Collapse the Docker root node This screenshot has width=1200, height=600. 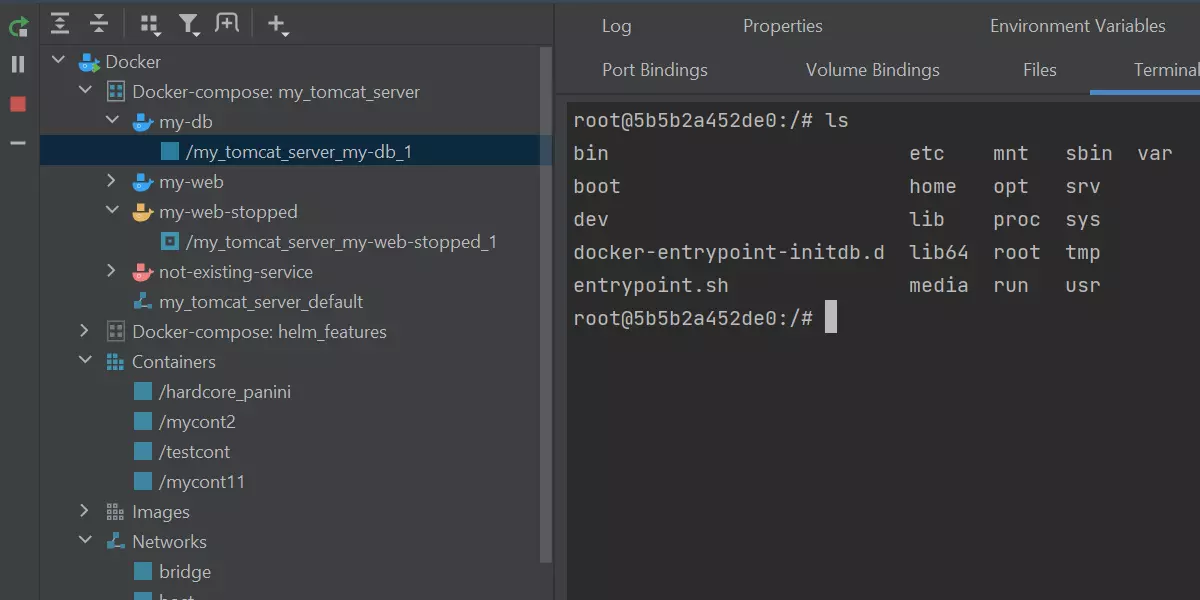[59, 61]
